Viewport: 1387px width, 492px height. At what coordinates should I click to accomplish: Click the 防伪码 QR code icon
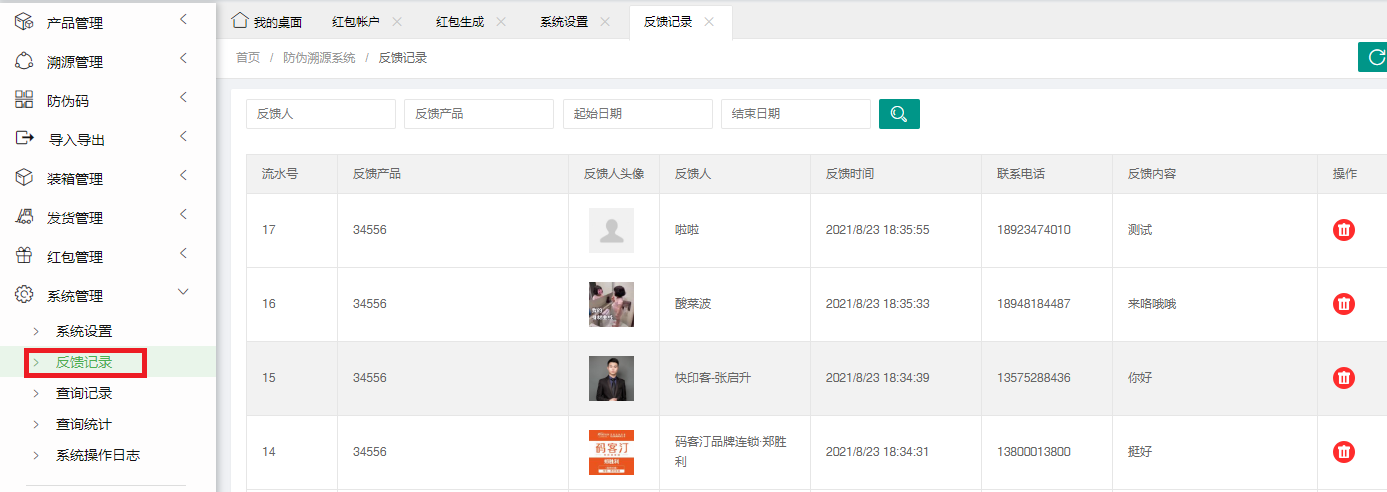(24, 100)
